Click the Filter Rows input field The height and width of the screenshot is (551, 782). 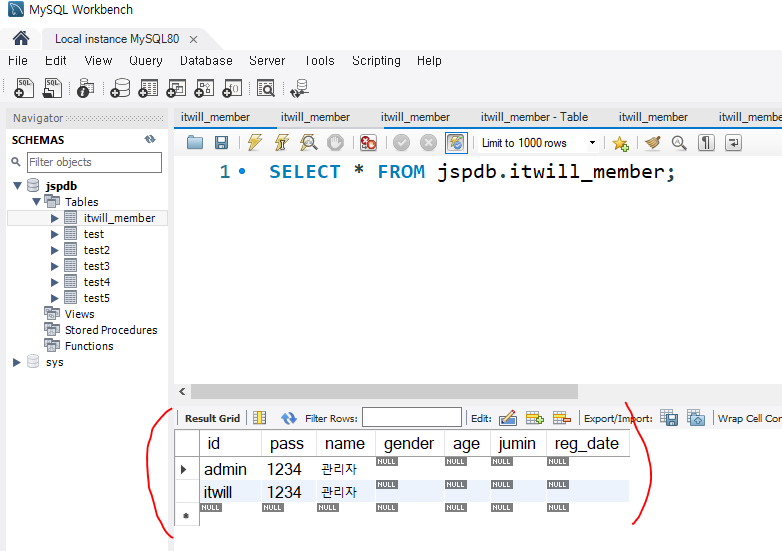[412, 417]
